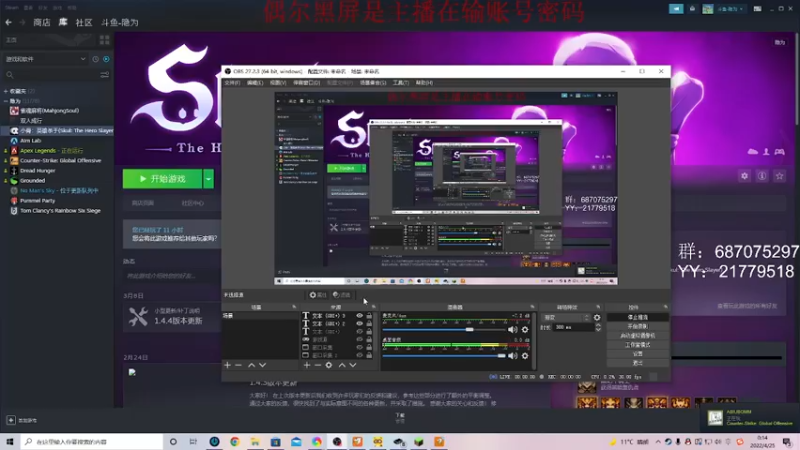Toggle visibility of 窗口采集 2 source
Image resolution: width=800 pixels, height=450 pixels.
[360, 355]
